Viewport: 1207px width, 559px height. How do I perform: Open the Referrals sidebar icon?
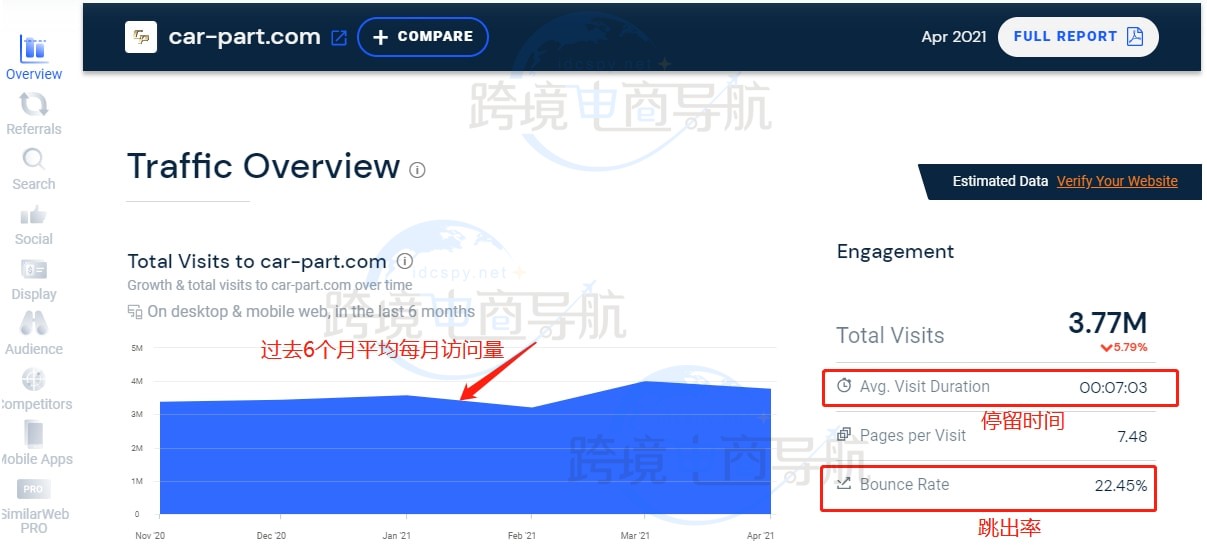click(33, 104)
